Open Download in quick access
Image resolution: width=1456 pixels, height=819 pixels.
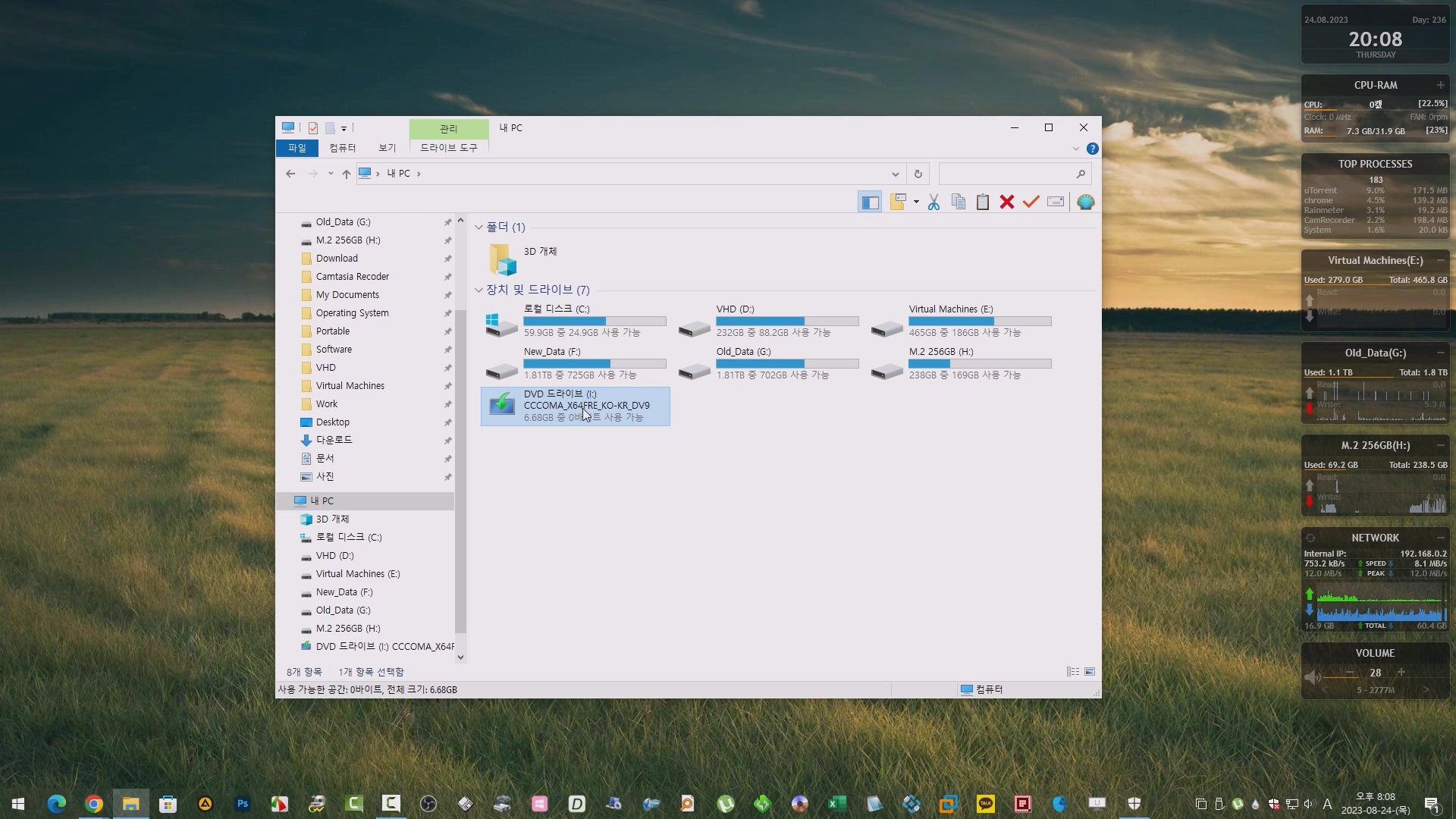click(337, 259)
